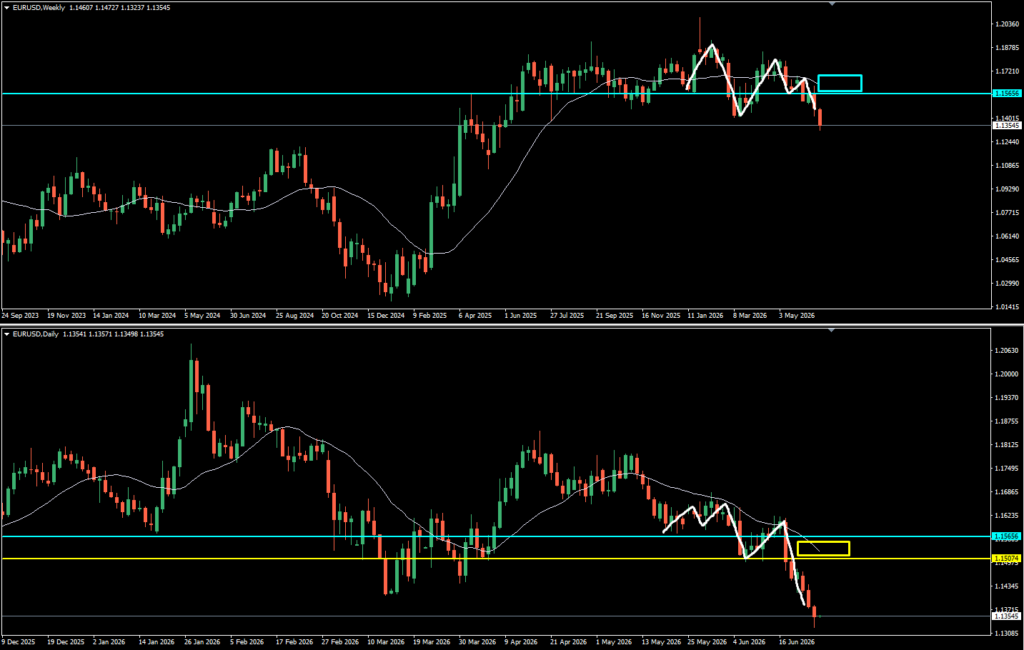Click the 16 Nov 2025 date on Weekly axis
Screen dimensions: 1024x650
coord(660,316)
